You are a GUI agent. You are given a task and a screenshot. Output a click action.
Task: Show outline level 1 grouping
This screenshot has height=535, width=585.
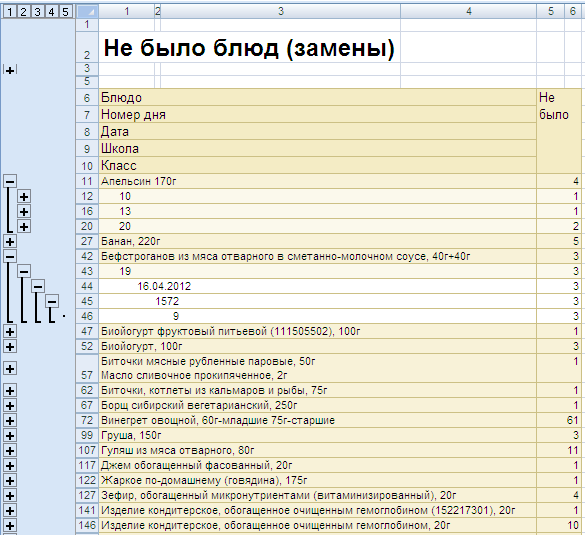(10, 12)
